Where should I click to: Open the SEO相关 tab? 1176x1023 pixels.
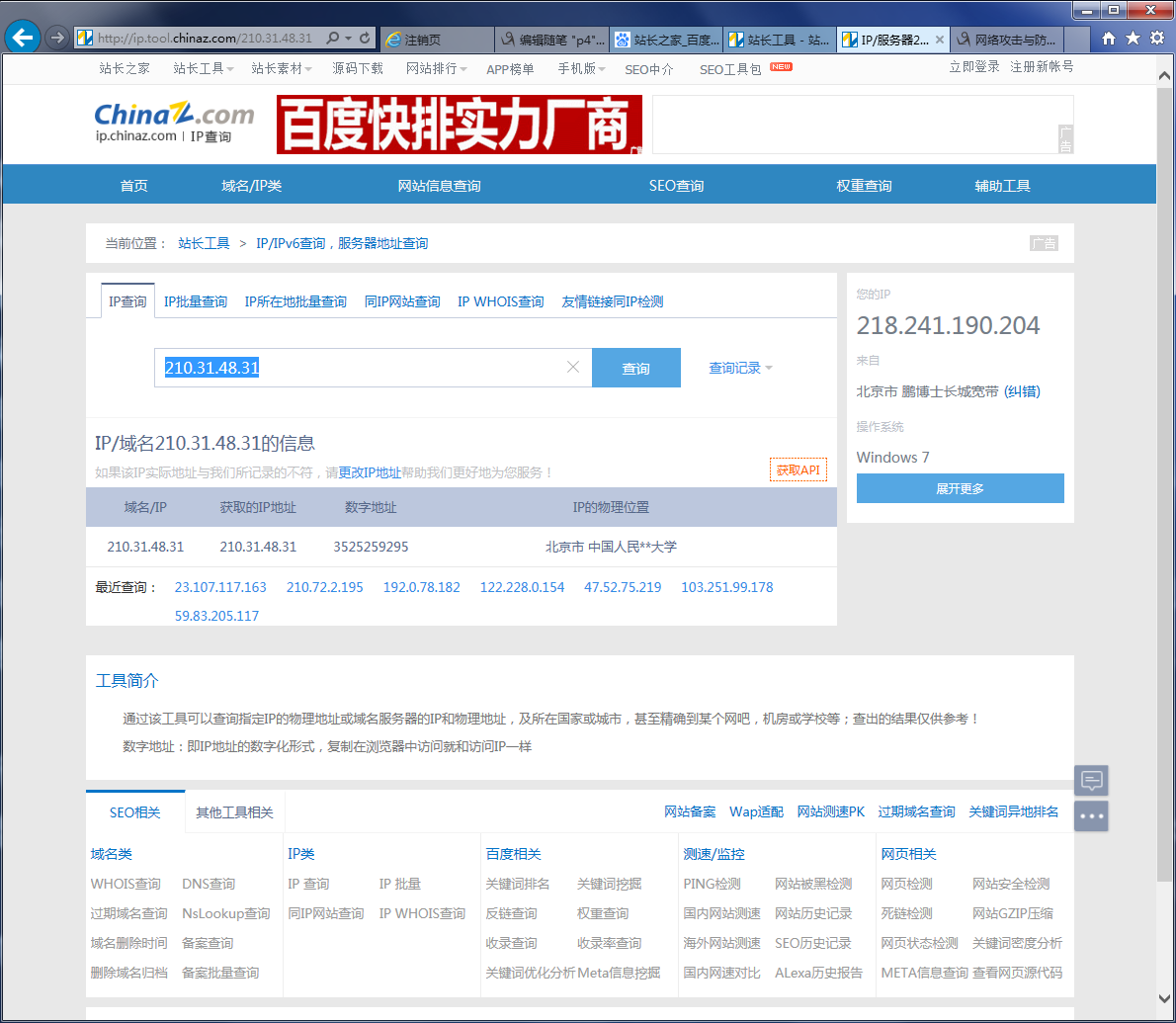(135, 812)
